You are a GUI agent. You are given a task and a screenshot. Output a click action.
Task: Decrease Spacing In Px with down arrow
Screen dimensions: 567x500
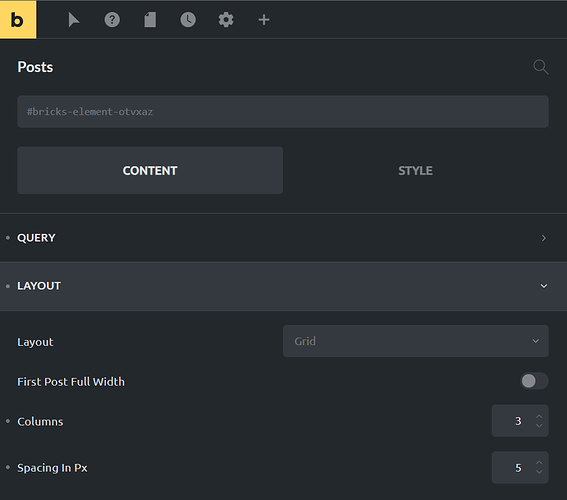click(x=539, y=472)
